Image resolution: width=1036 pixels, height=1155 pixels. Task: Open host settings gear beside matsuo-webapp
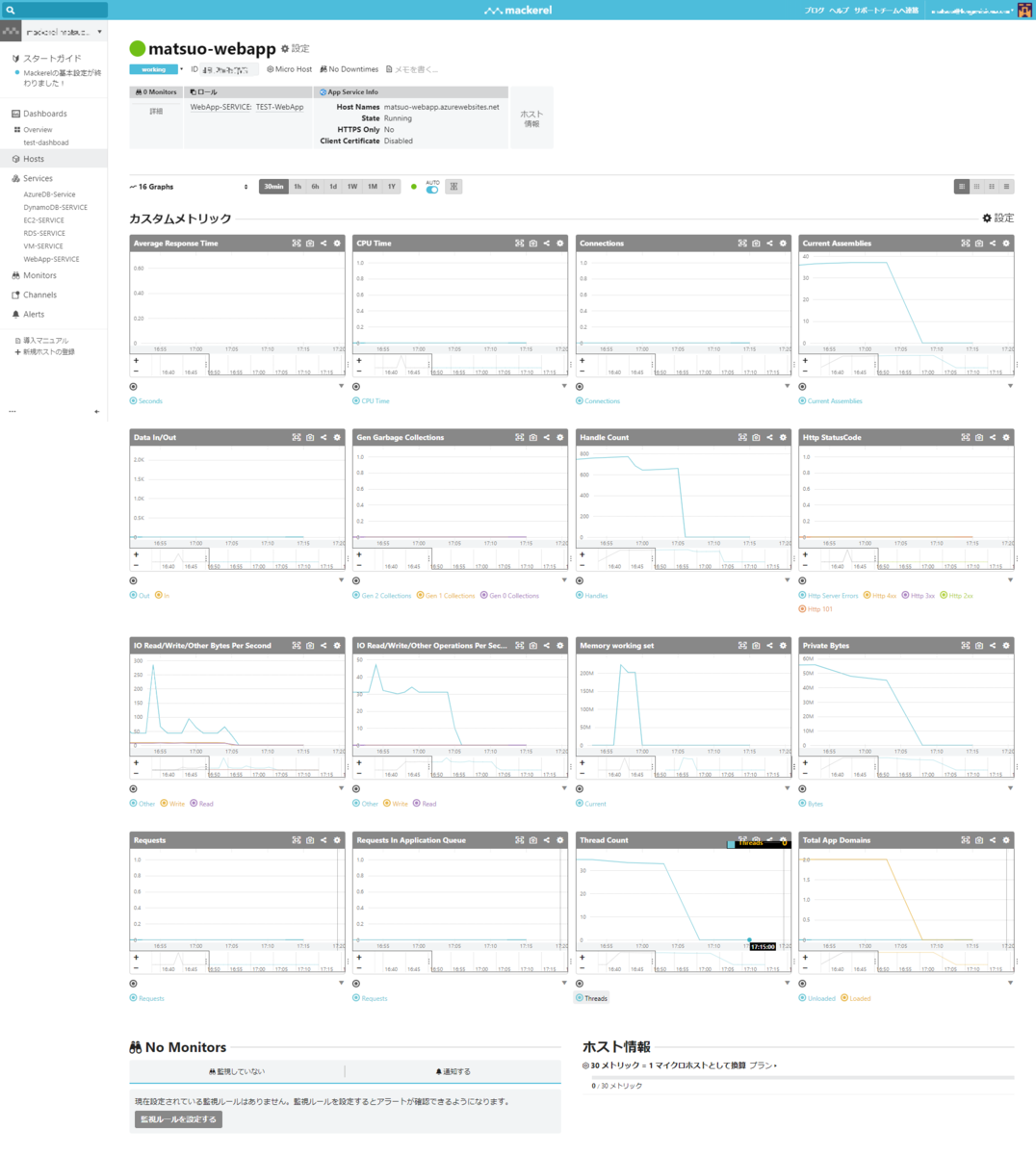pyautogui.click(x=285, y=48)
